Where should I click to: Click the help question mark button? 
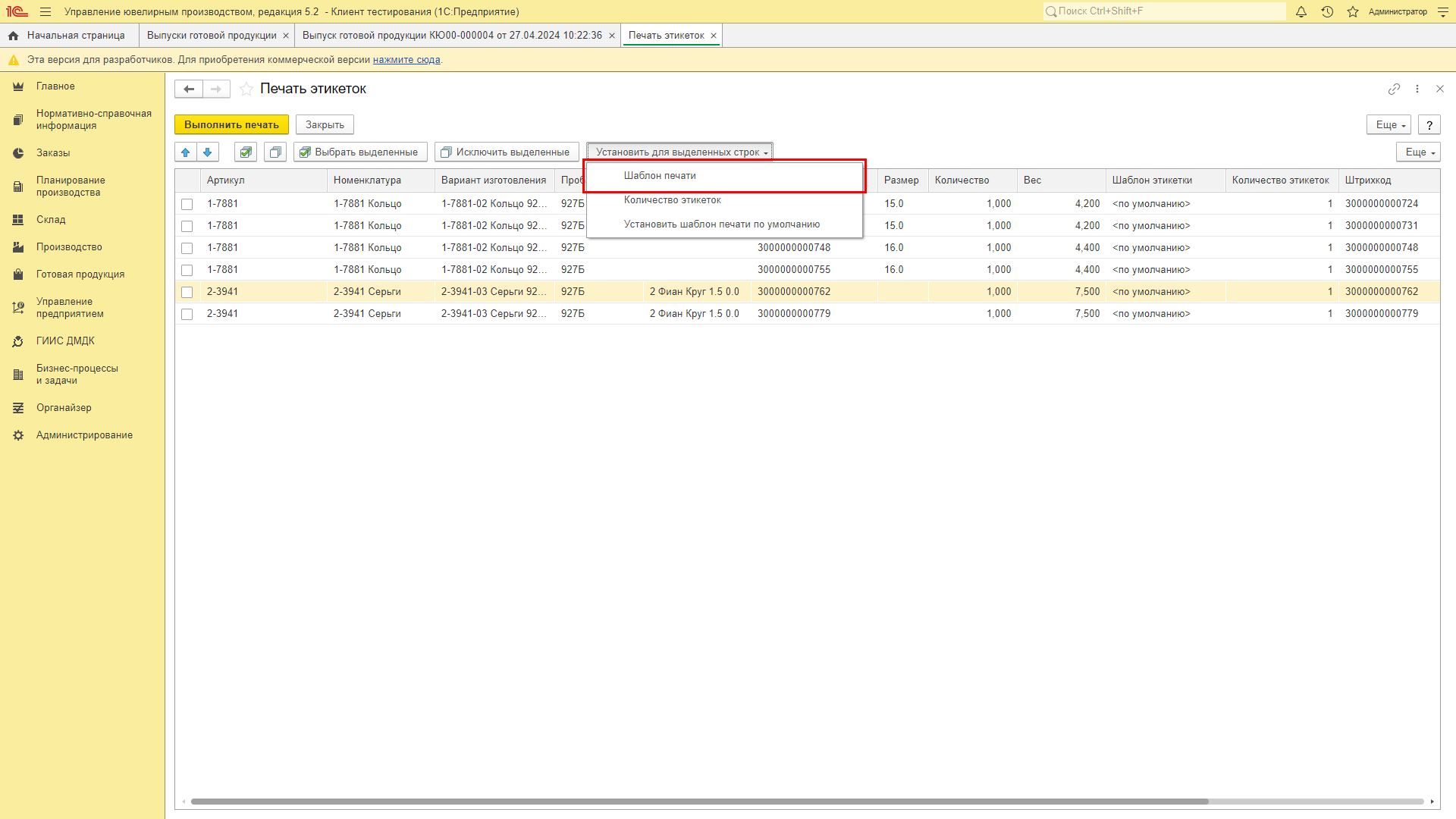click(x=1429, y=125)
